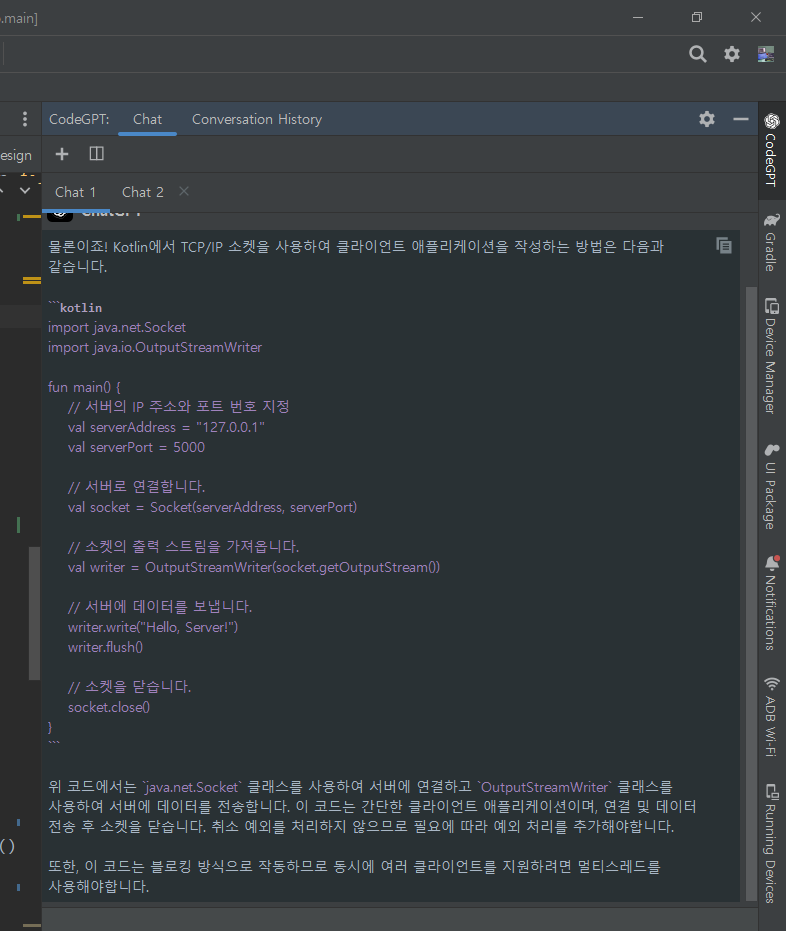The height and width of the screenshot is (931, 786).
Task: Open the three-dot options menu
Action: click(x=24, y=119)
